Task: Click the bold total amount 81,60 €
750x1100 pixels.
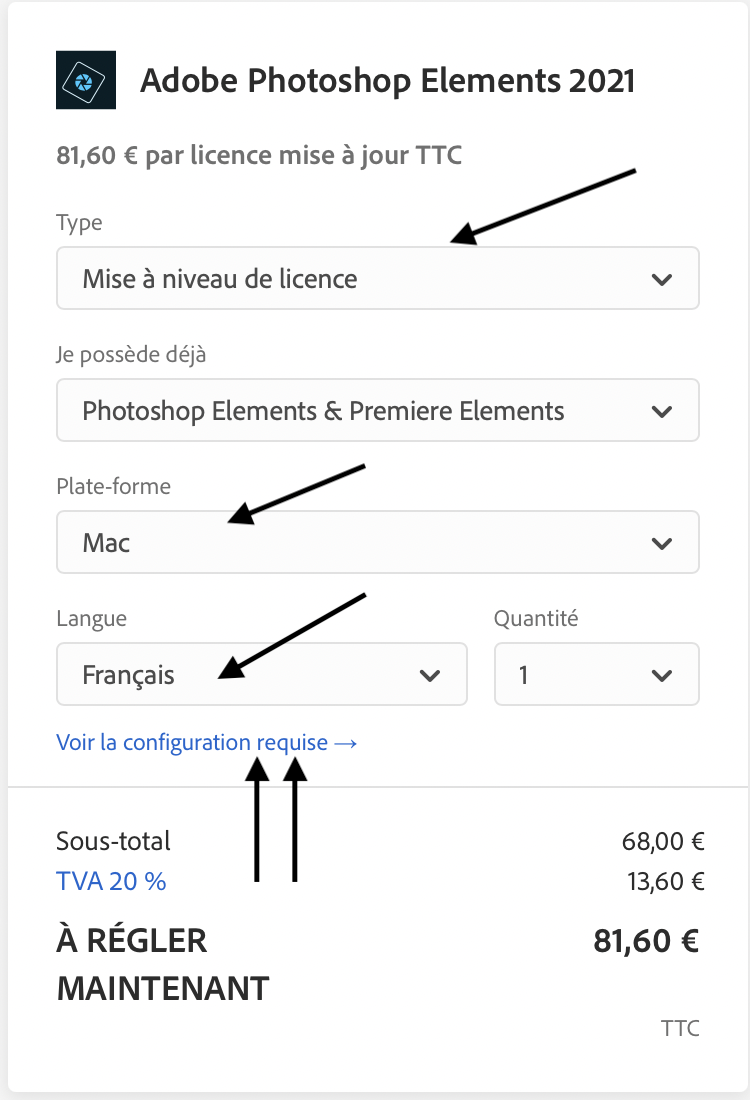Action: pos(645,941)
